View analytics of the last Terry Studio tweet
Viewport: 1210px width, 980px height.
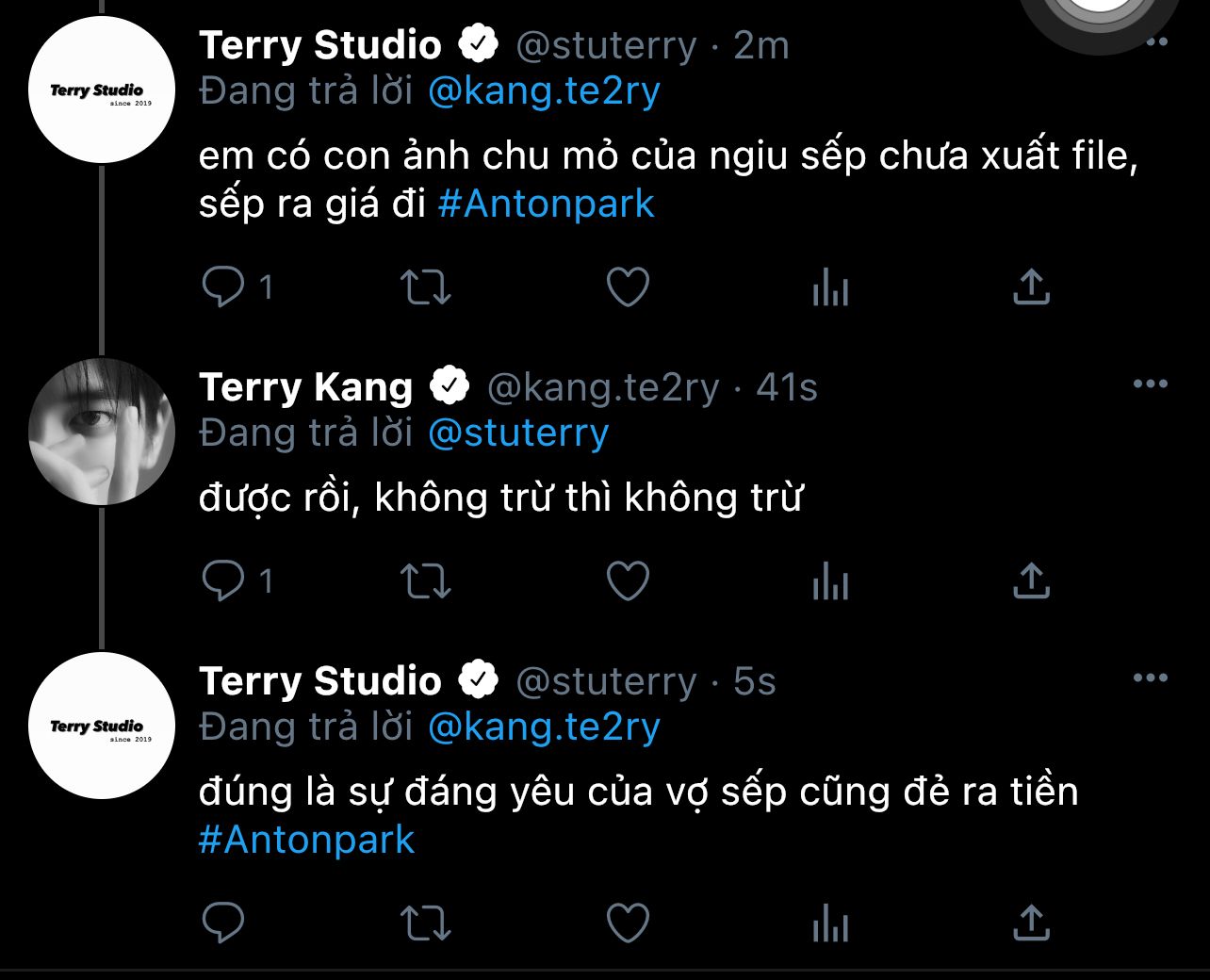pos(830,923)
